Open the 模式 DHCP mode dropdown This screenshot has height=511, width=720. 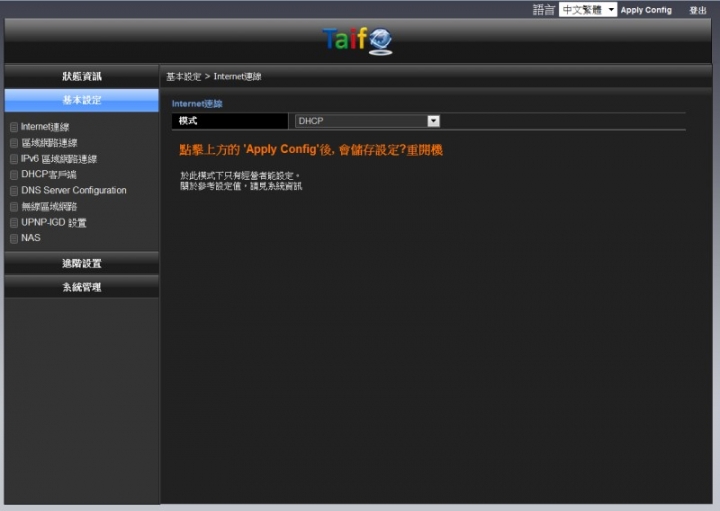(x=367, y=121)
